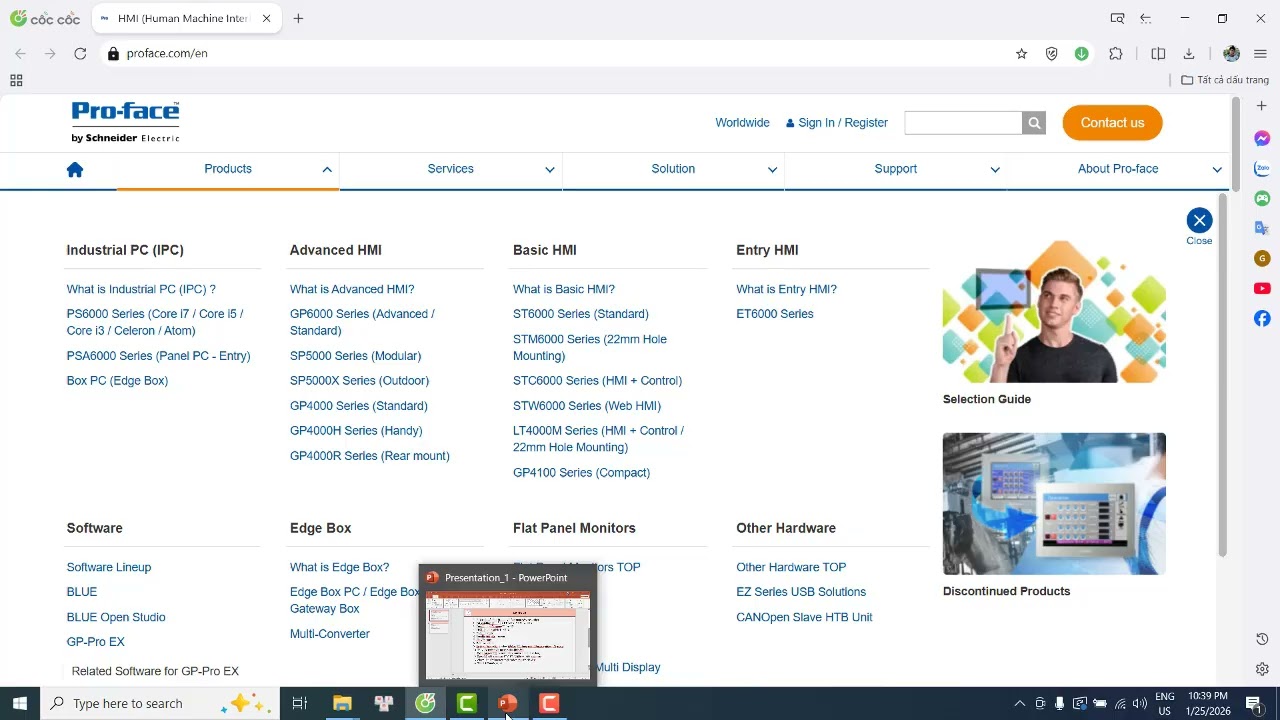Viewport: 1280px width, 720px height.
Task: Open the history icon in sidebar
Action: click(1262, 639)
